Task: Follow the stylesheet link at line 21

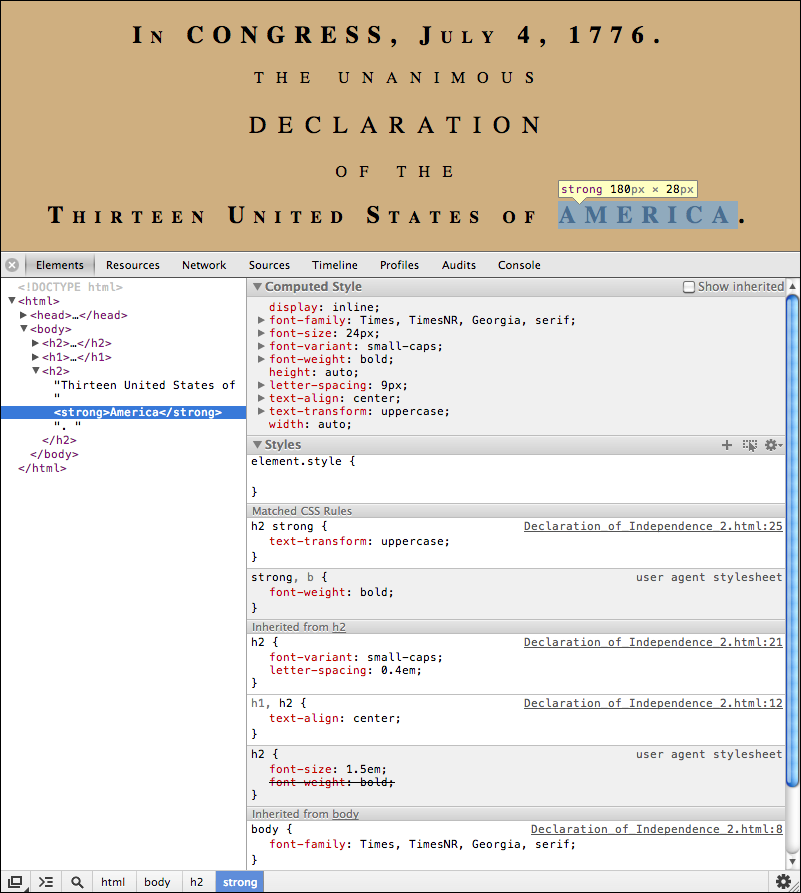Action: tap(653, 641)
